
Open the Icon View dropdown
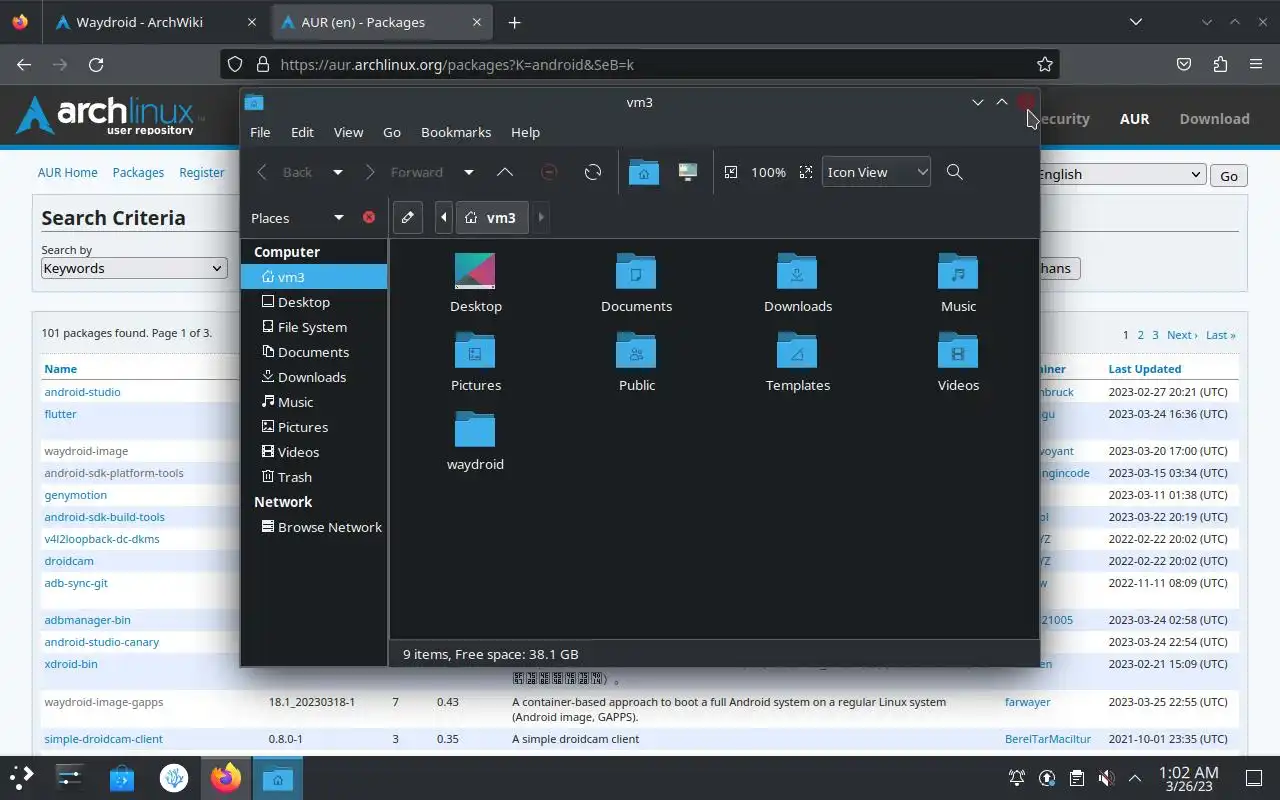click(x=876, y=172)
